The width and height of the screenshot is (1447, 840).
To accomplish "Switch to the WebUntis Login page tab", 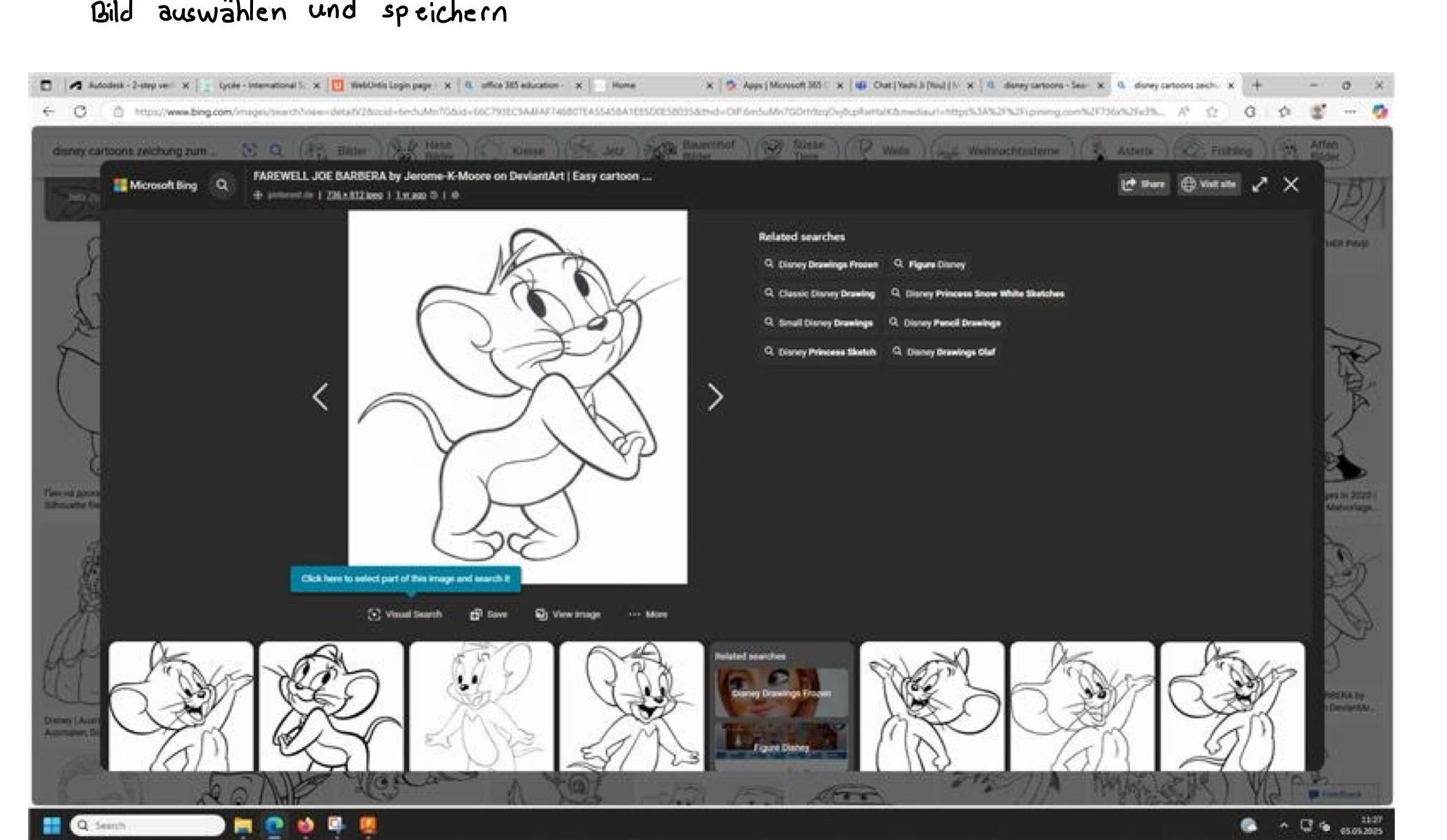I will (x=390, y=85).
